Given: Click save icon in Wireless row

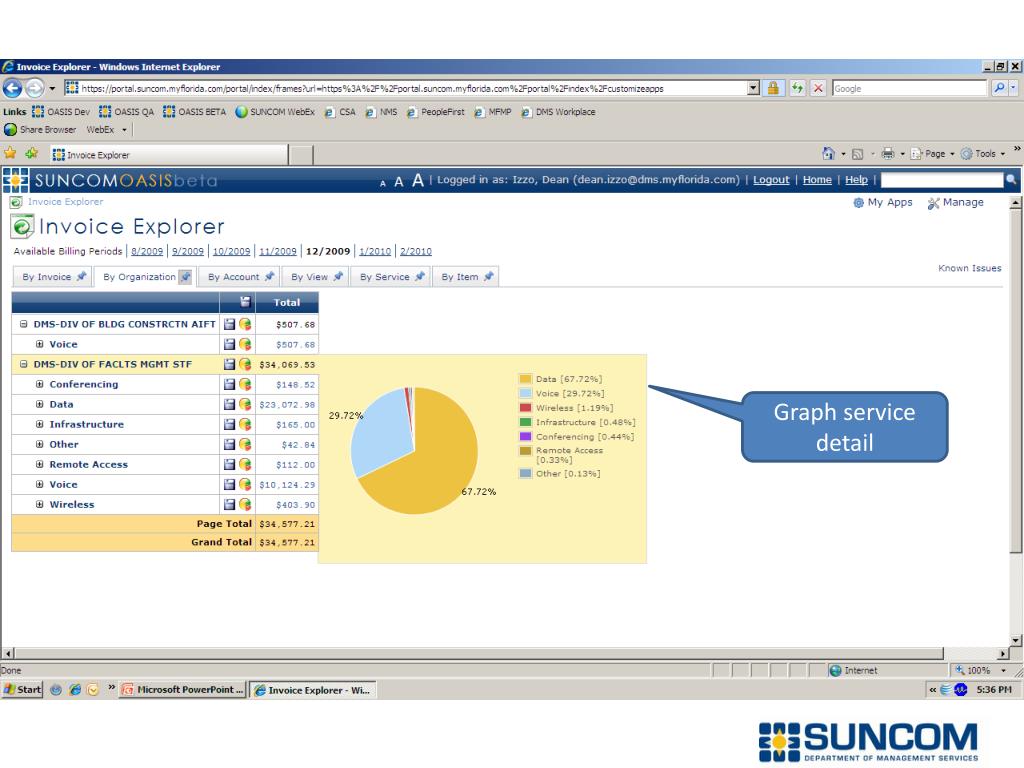Looking at the screenshot, I should click(229, 504).
